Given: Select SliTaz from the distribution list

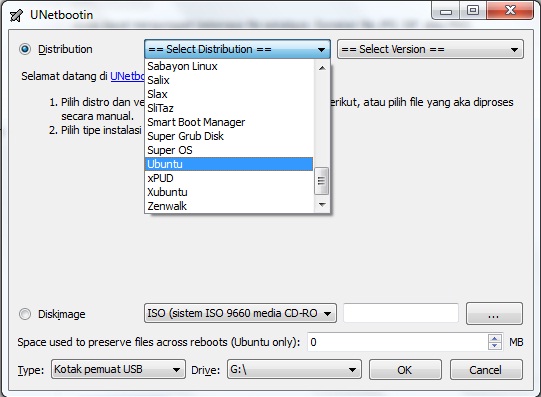Looking at the screenshot, I should click(x=229, y=108).
